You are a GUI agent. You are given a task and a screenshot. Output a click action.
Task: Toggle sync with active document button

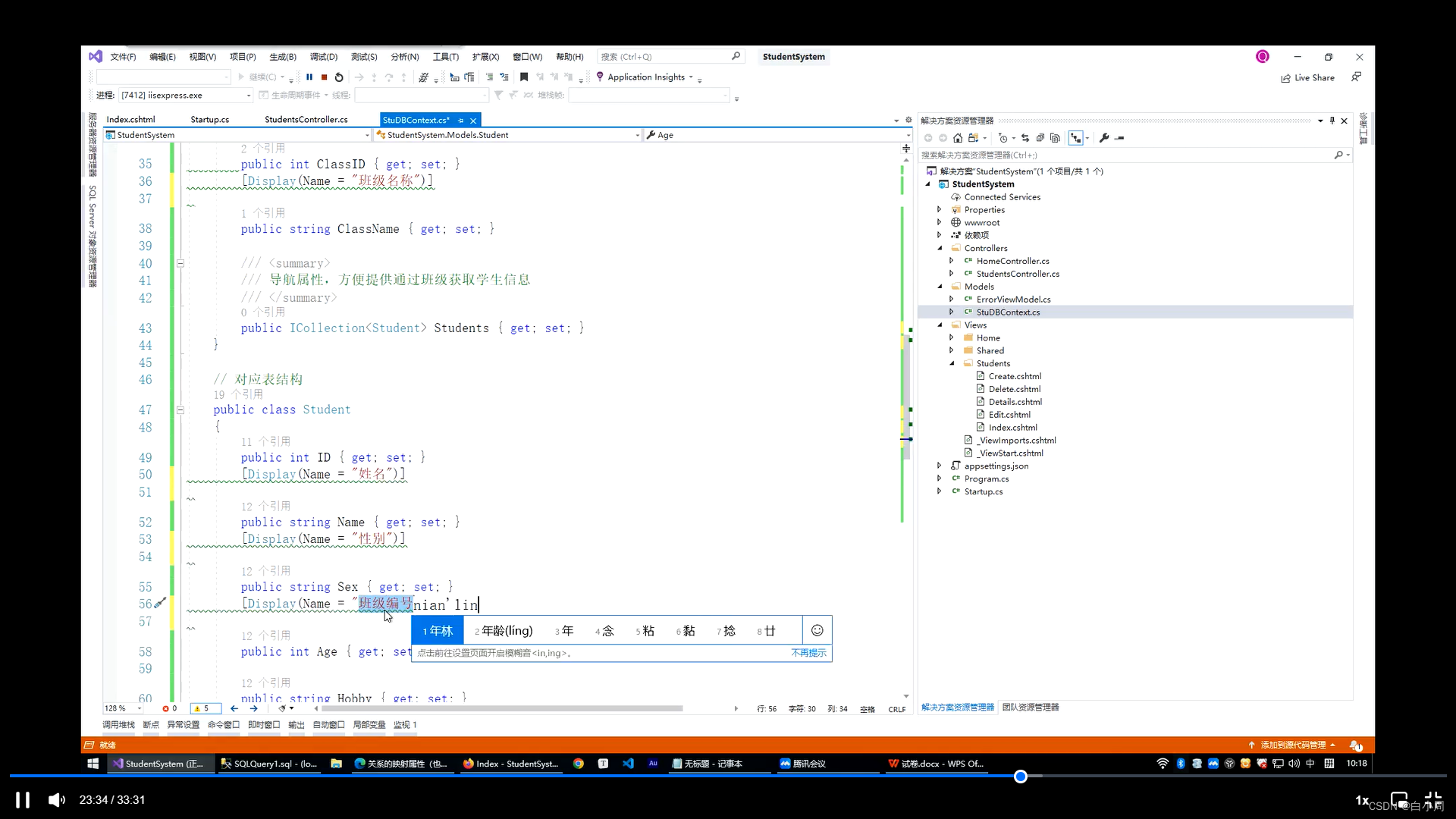pyautogui.click(x=1025, y=138)
